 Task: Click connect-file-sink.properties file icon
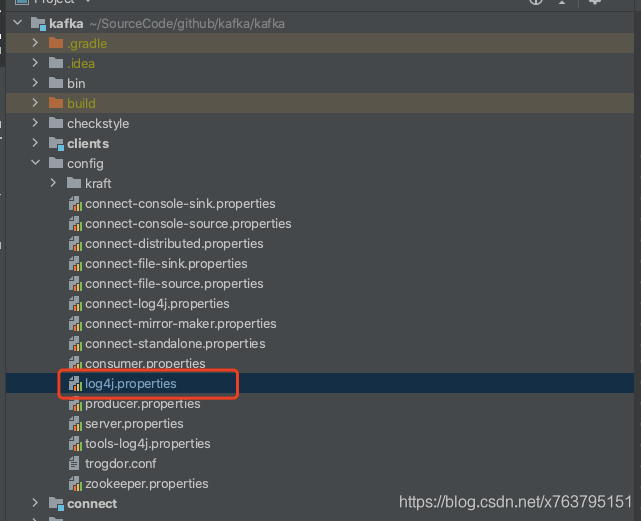point(75,264)
